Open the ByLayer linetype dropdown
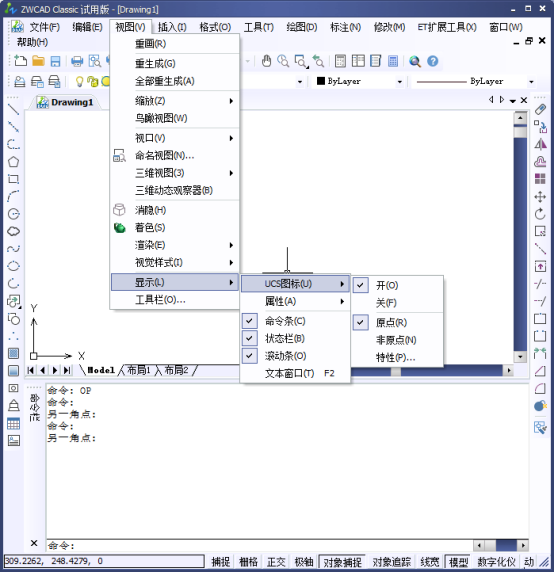The height and width of the screenshot is (572, 554). (531, 82)
